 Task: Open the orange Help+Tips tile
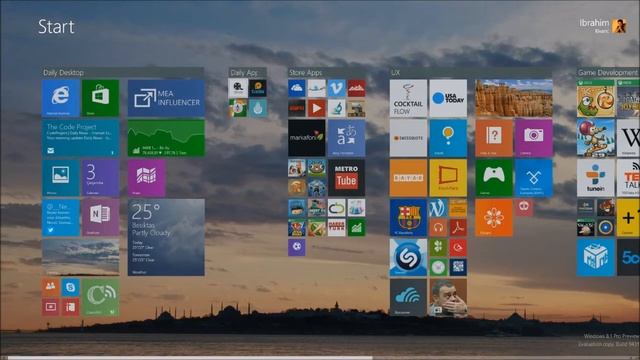(494, 138)
